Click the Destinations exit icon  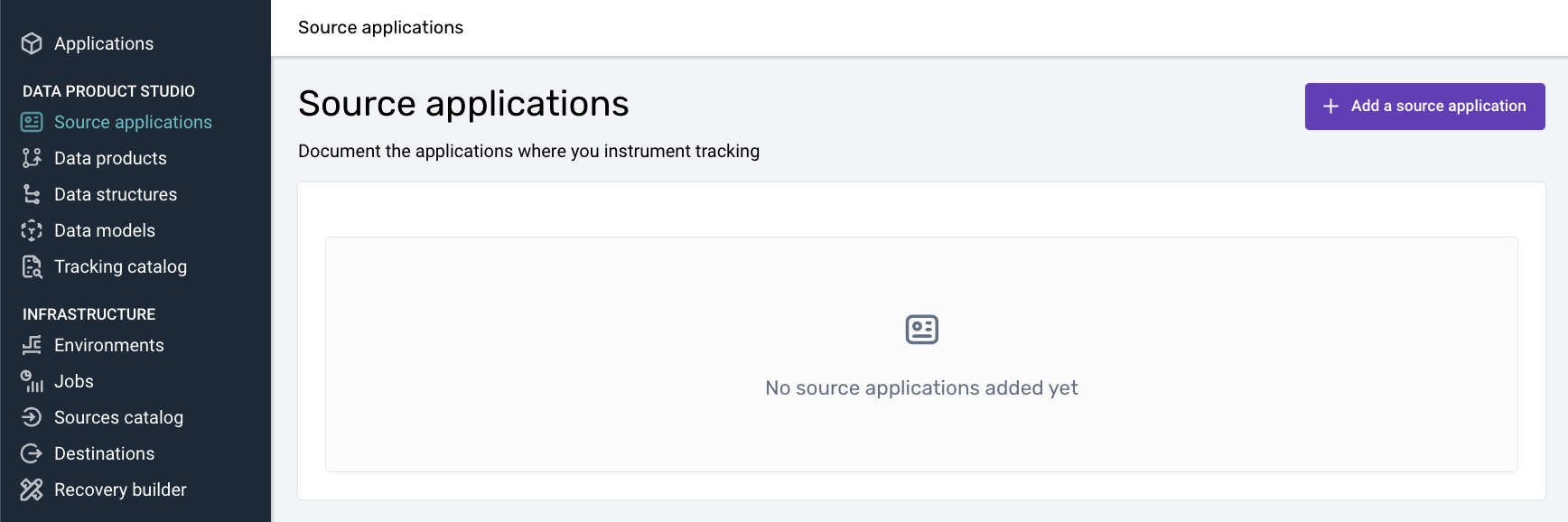point(32,453)
